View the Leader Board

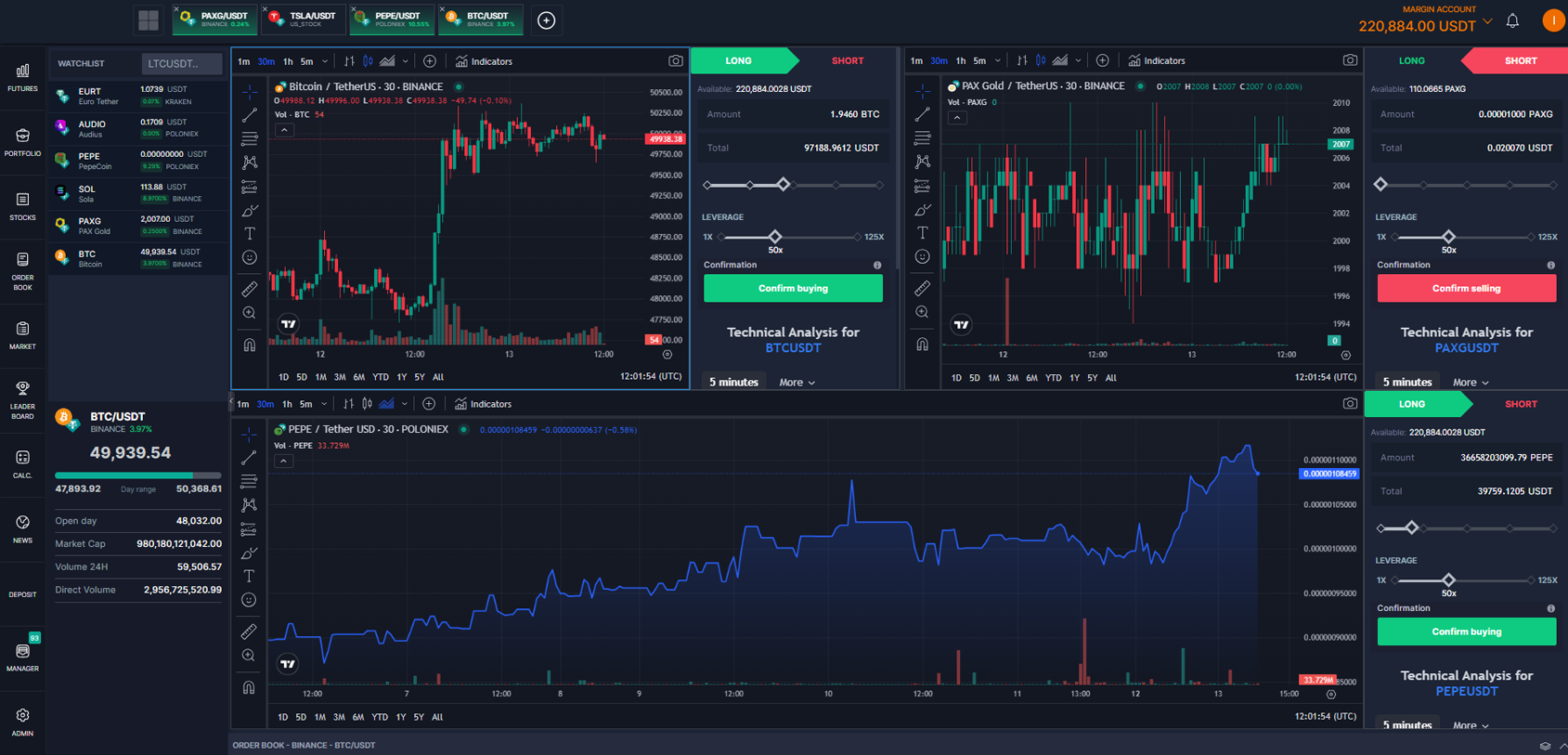tap(22, 400)
